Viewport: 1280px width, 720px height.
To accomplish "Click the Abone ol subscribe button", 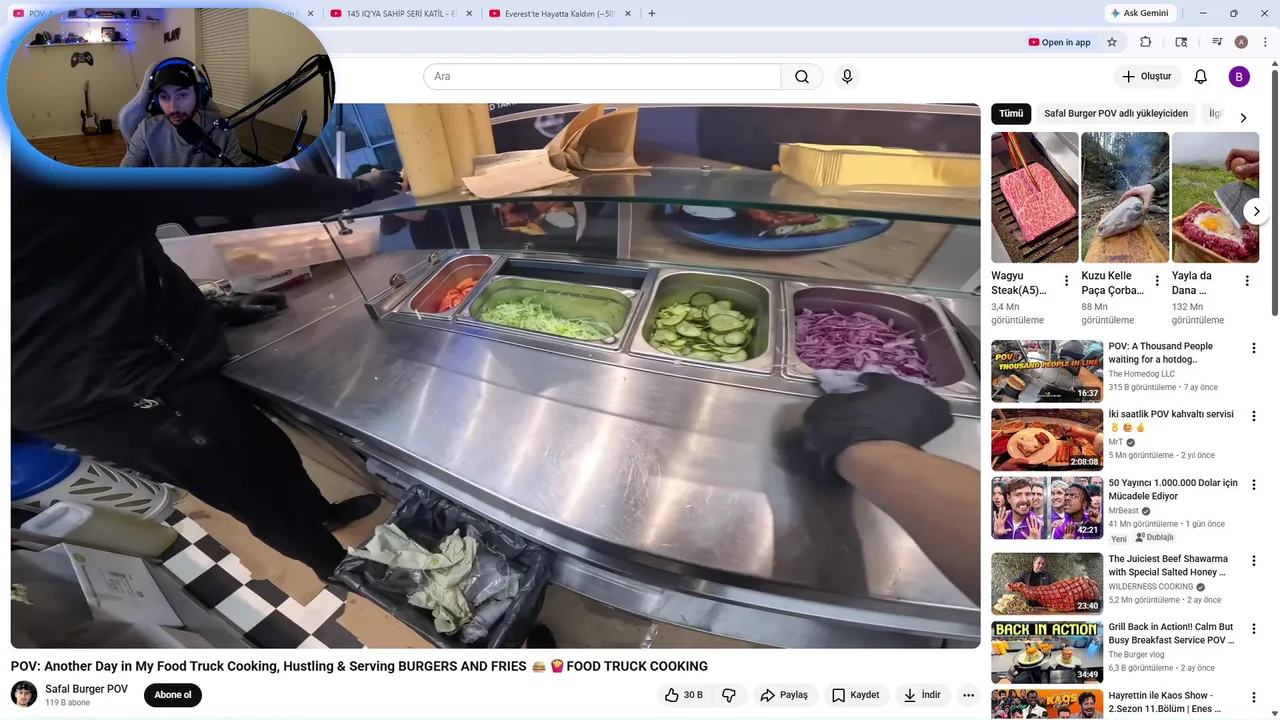I will 173,695.
